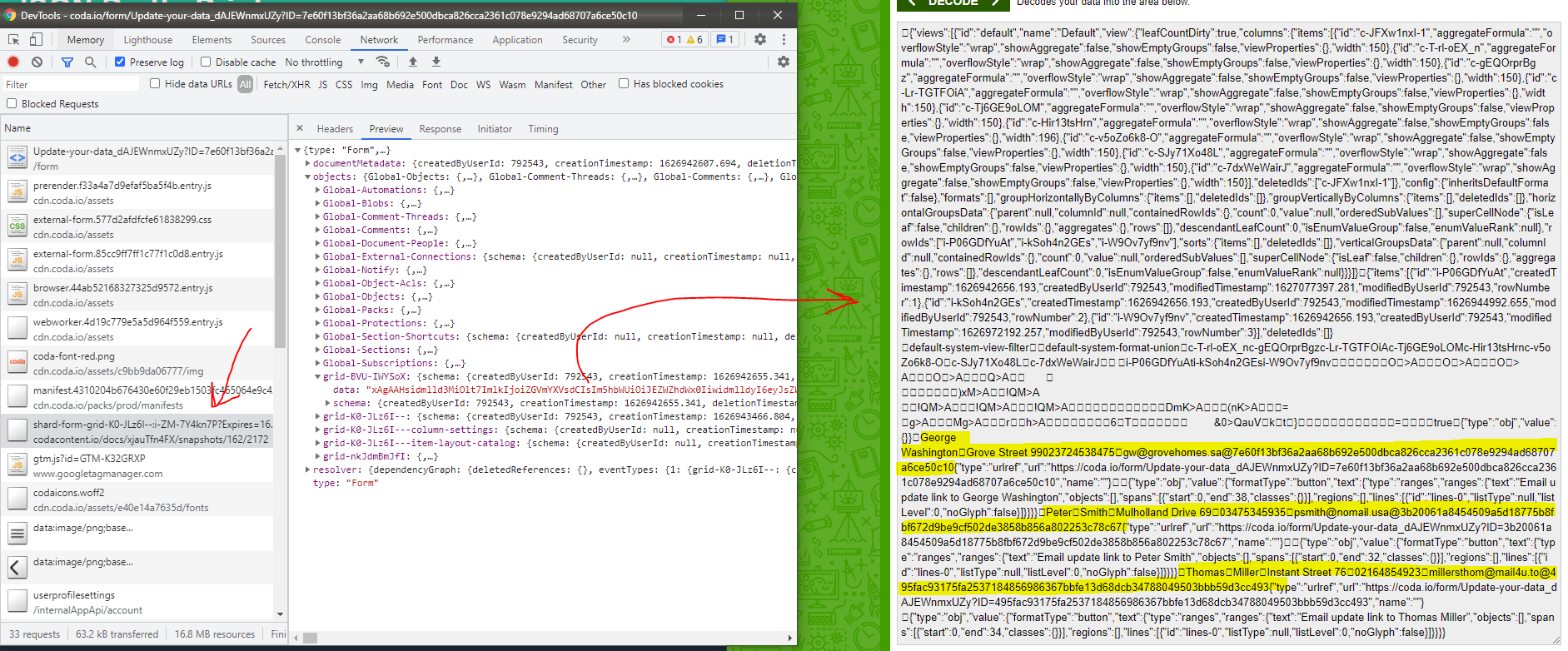Click the Export HAR download arrow
Image resolution: width=1568 pixels, height=651 pixels.
(436, 62)
